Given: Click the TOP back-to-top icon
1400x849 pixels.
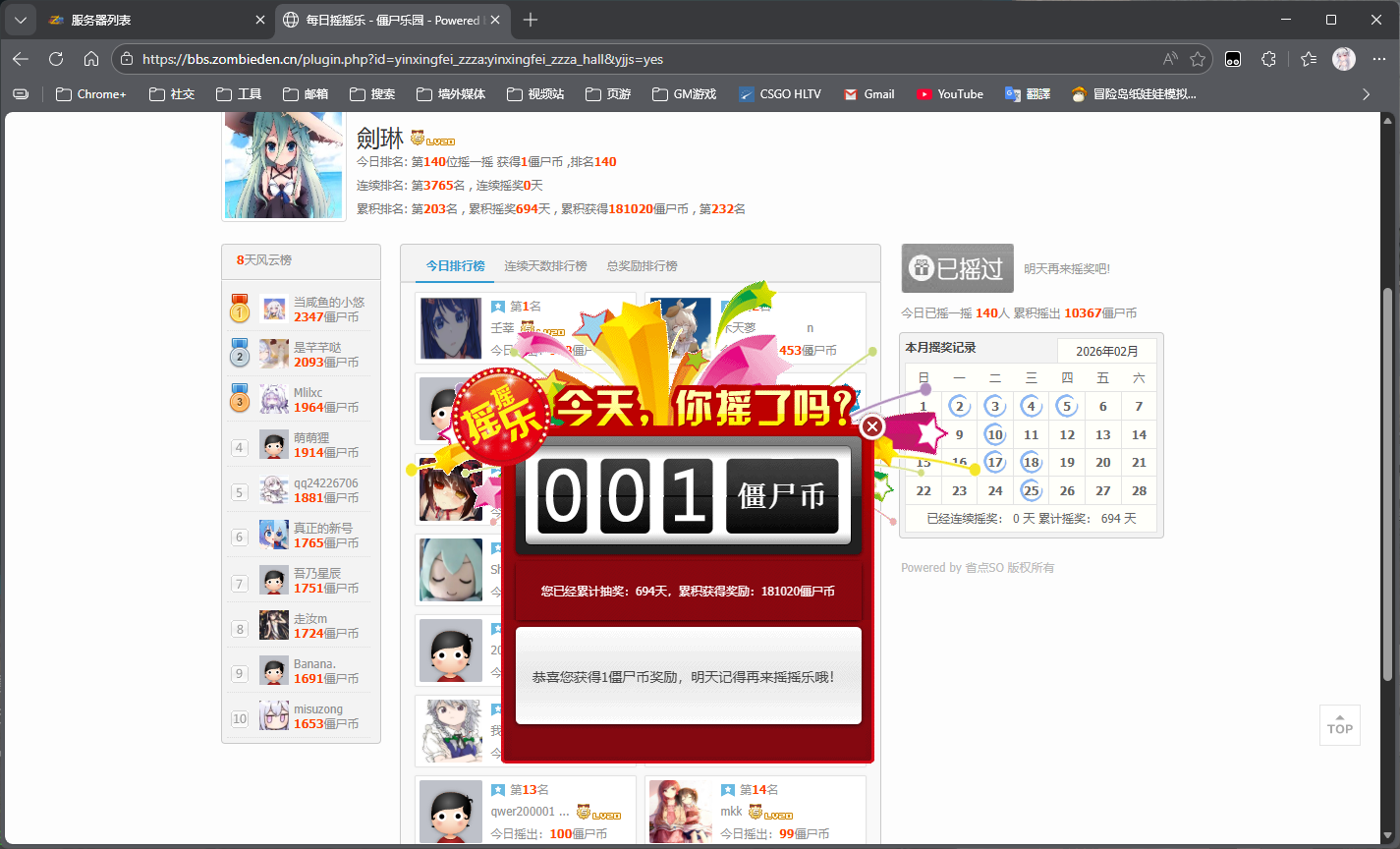Looking at the screenshot, I should (x=1339, y=725).
